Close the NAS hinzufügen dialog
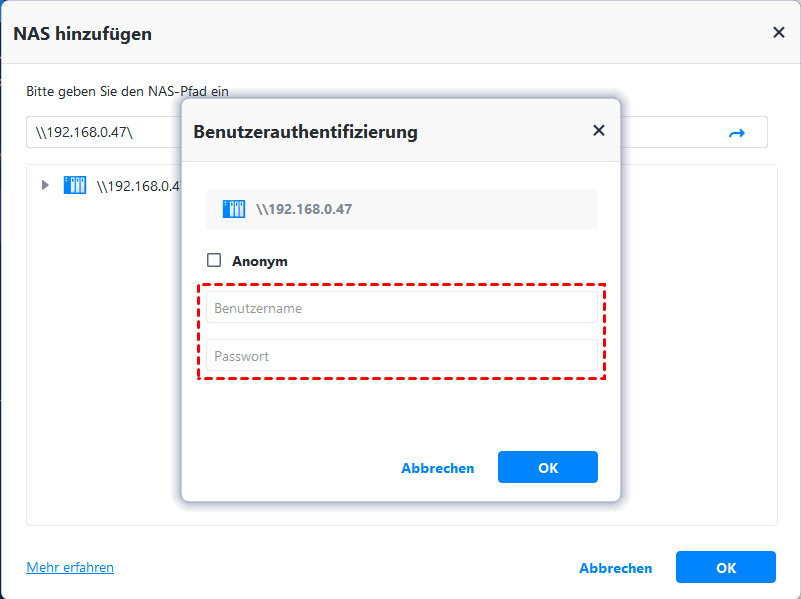This screenshot has height=599, width=801. click(x=778, y=32)
